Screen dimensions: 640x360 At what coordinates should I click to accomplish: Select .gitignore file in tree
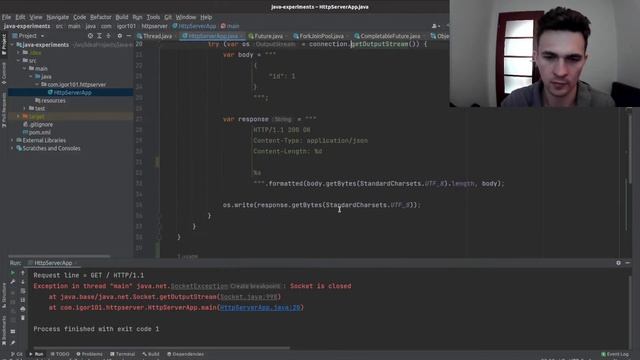coord(38,124)
